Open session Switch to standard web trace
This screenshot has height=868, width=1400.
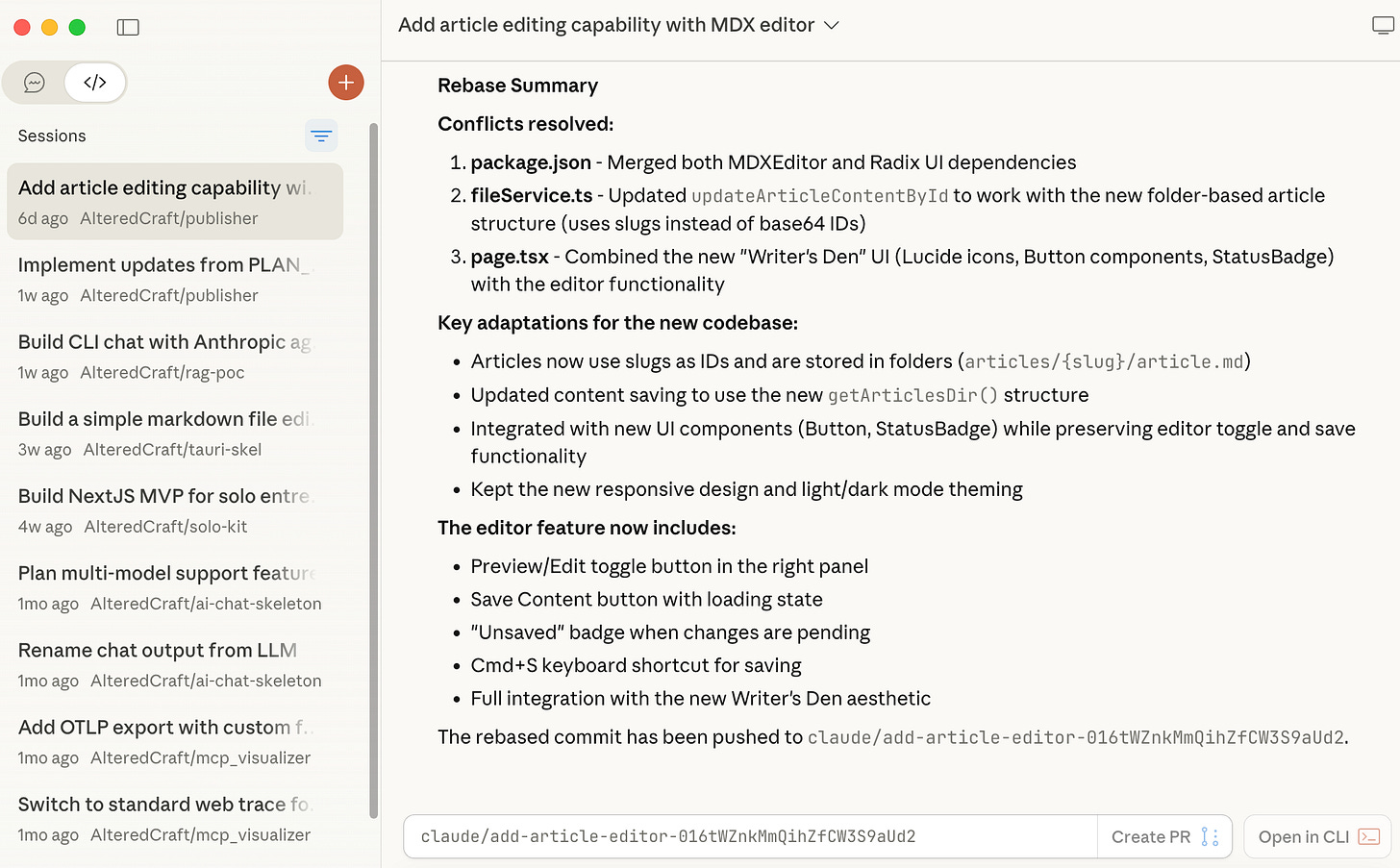[x=175, y=817]
